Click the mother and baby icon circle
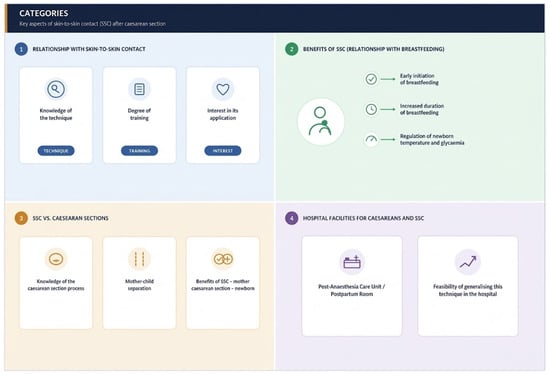The image size is (550, 375). click(321, 122)
